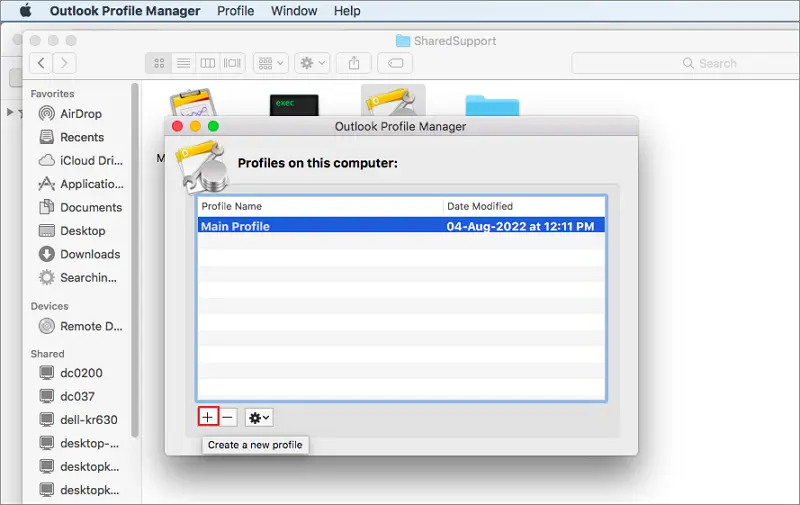The width and height of the screenshot is (800, 505).
Task: Click the plus button to create new profile
Action: 208,417
